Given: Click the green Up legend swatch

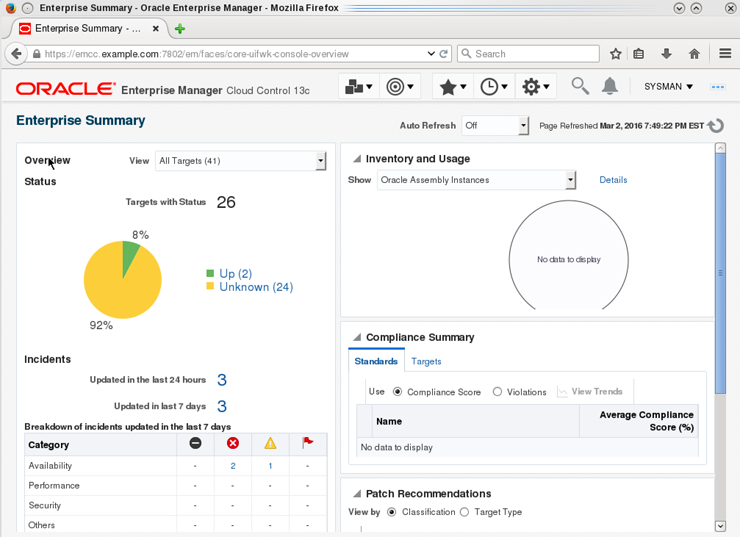Looking at the screenshot, I should pos(210,273).
